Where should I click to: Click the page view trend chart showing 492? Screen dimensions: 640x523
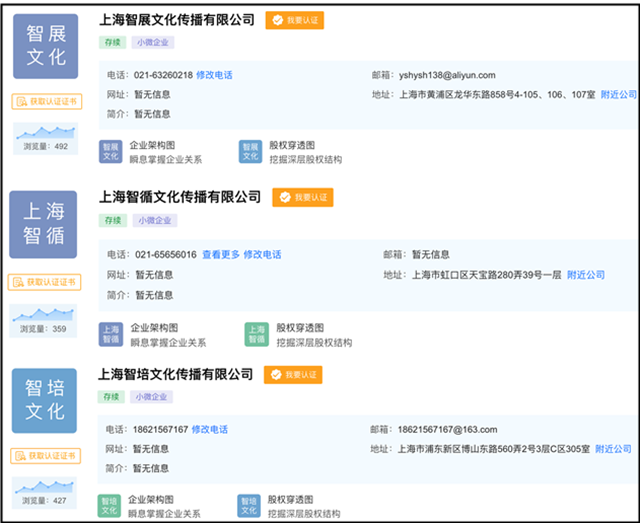click(46, 132)
